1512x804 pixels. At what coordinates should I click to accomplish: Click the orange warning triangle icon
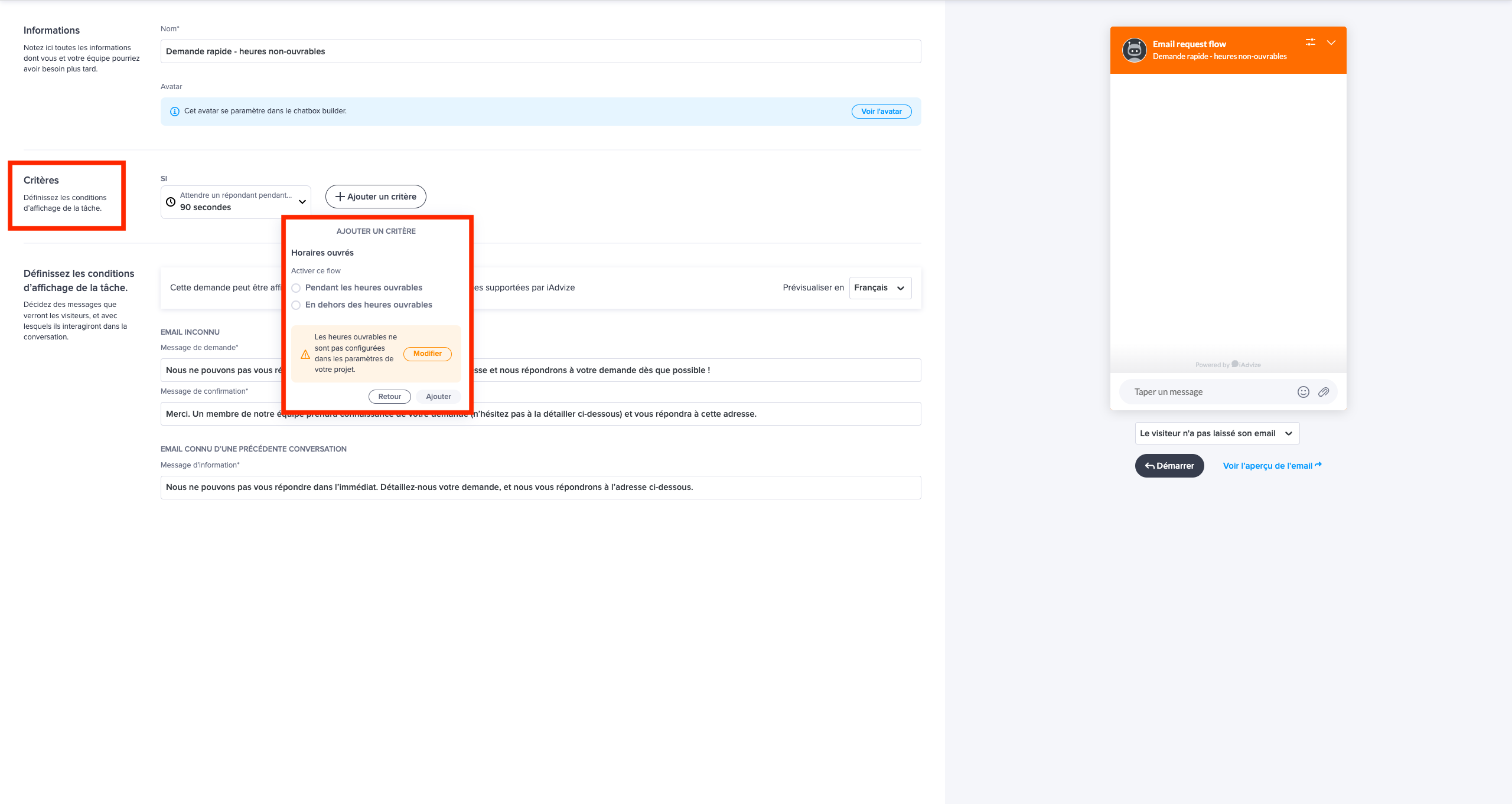click(x=305, y=354)
